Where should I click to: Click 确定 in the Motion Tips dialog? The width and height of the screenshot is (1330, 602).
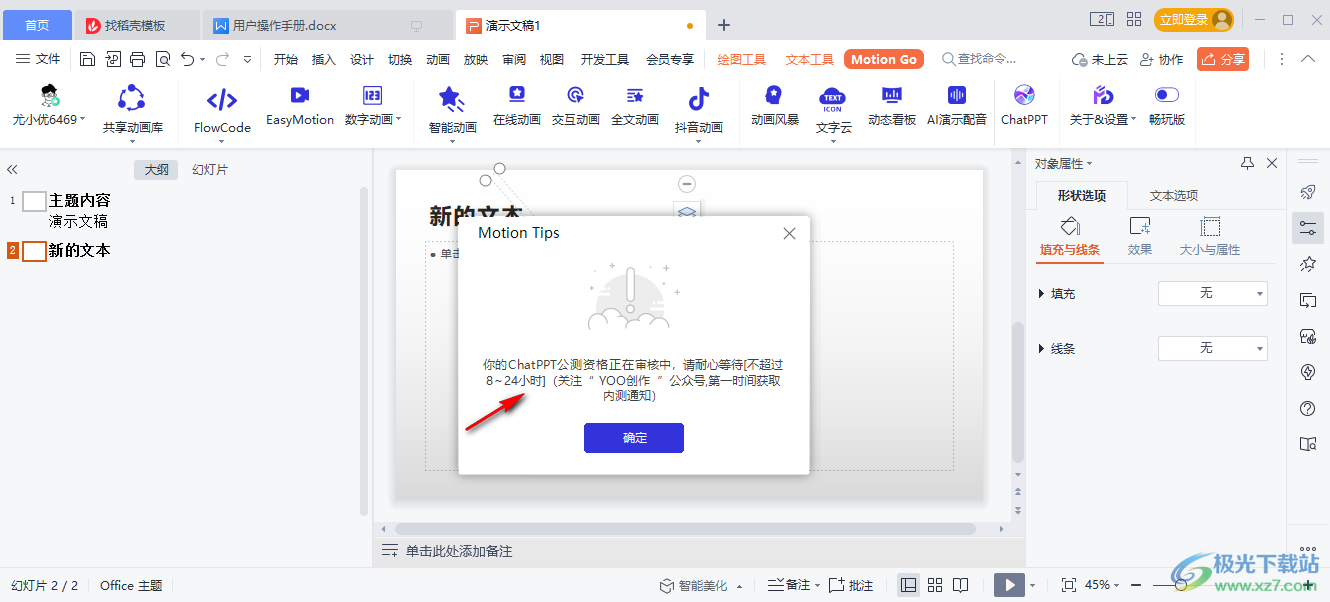pos(634,438)
